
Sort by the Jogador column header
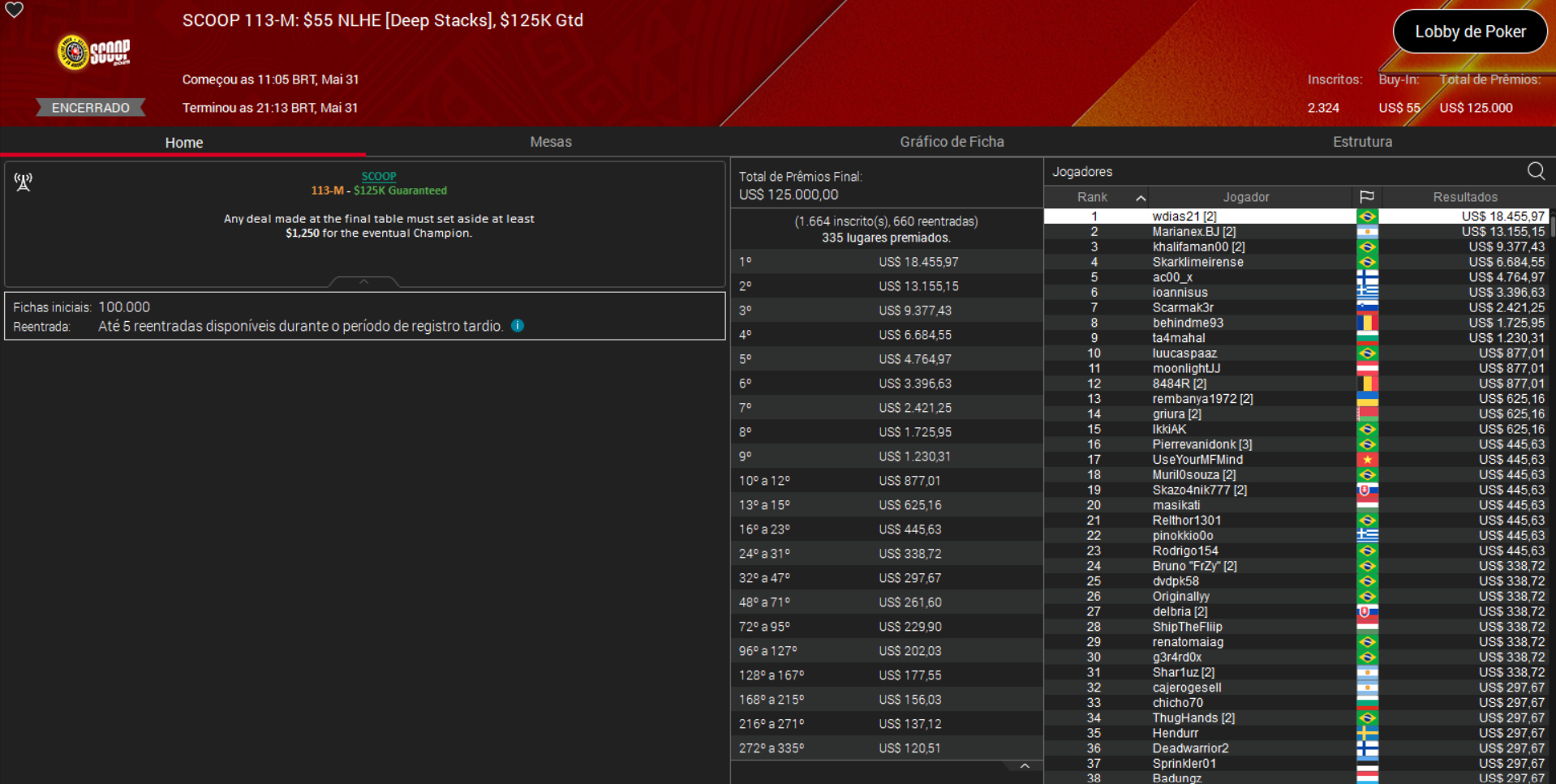[x=1246, y=197]
